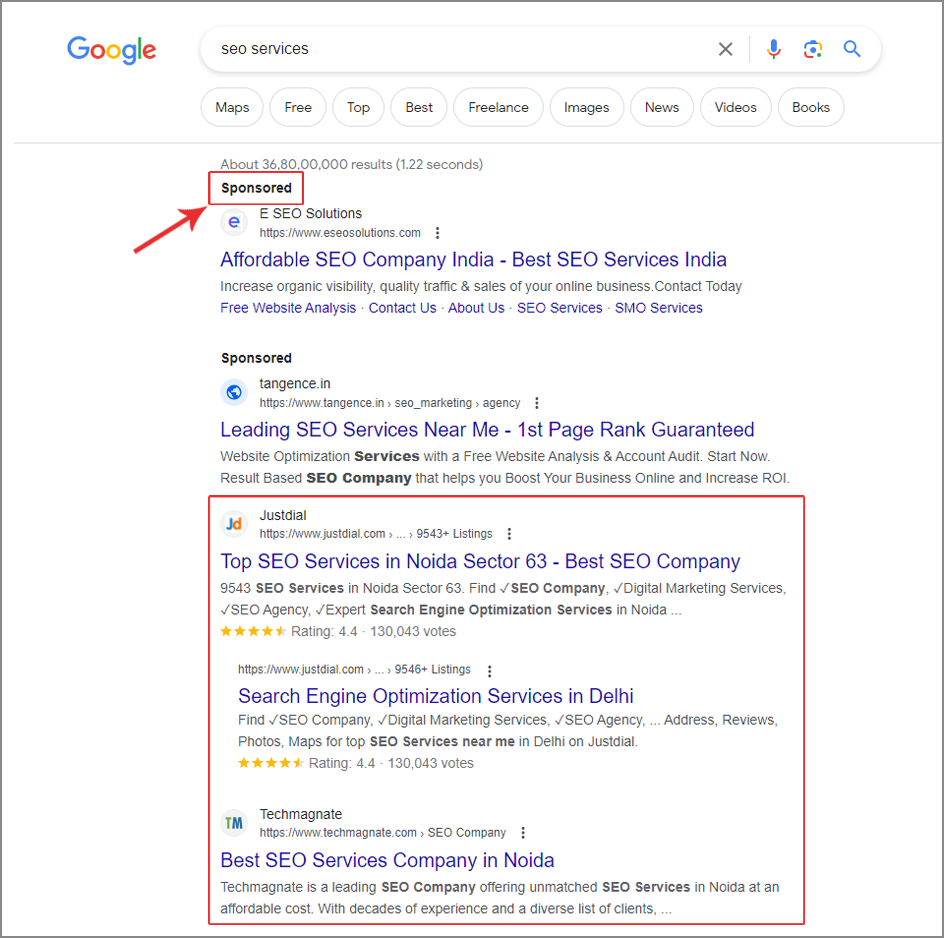Open Best SEO Services Company in Noida
The height and width of the screenshot is (938, 944).
[x=387, y=860]
